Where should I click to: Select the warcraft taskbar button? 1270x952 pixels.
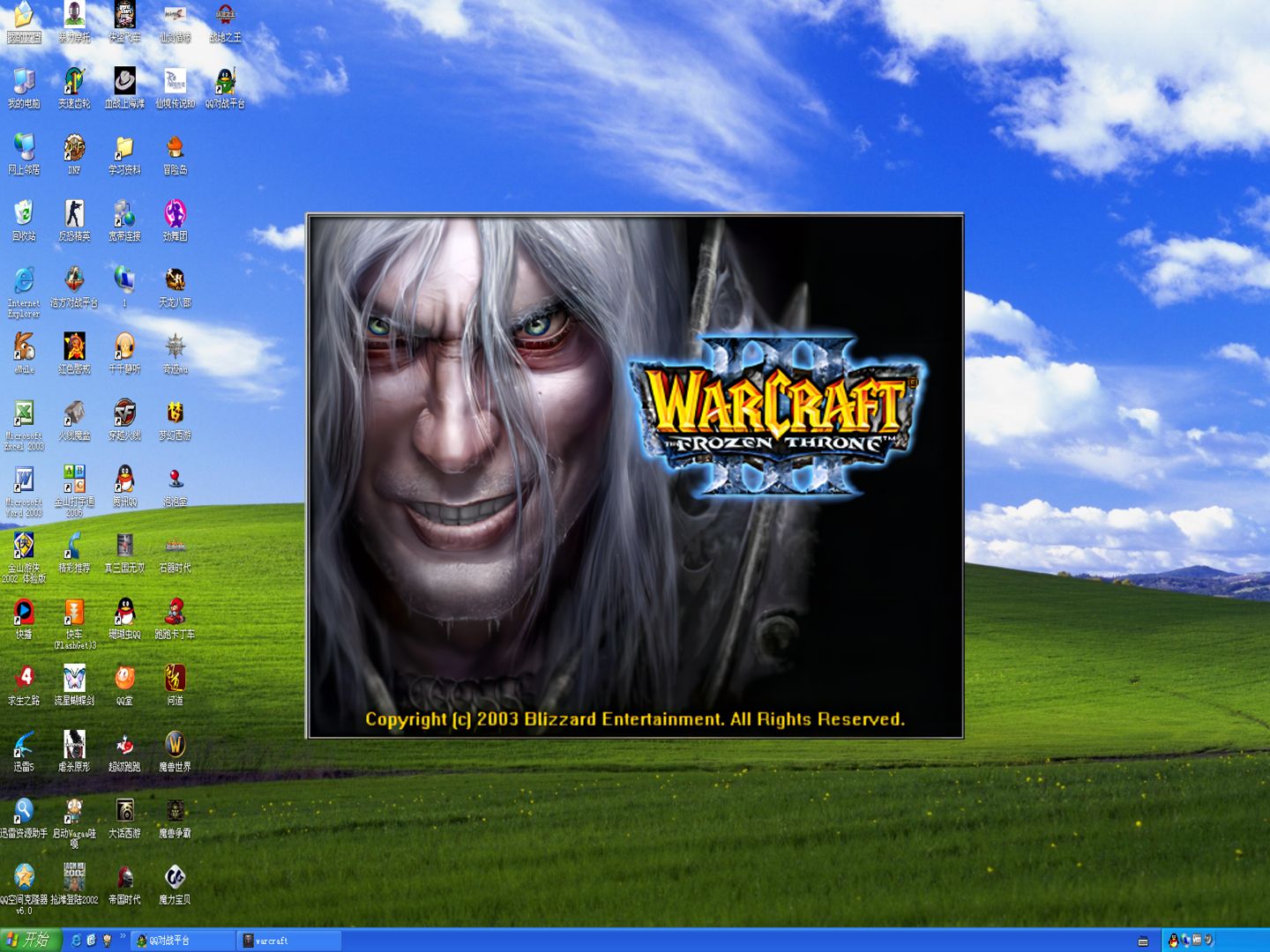click(x=289, y=941)
